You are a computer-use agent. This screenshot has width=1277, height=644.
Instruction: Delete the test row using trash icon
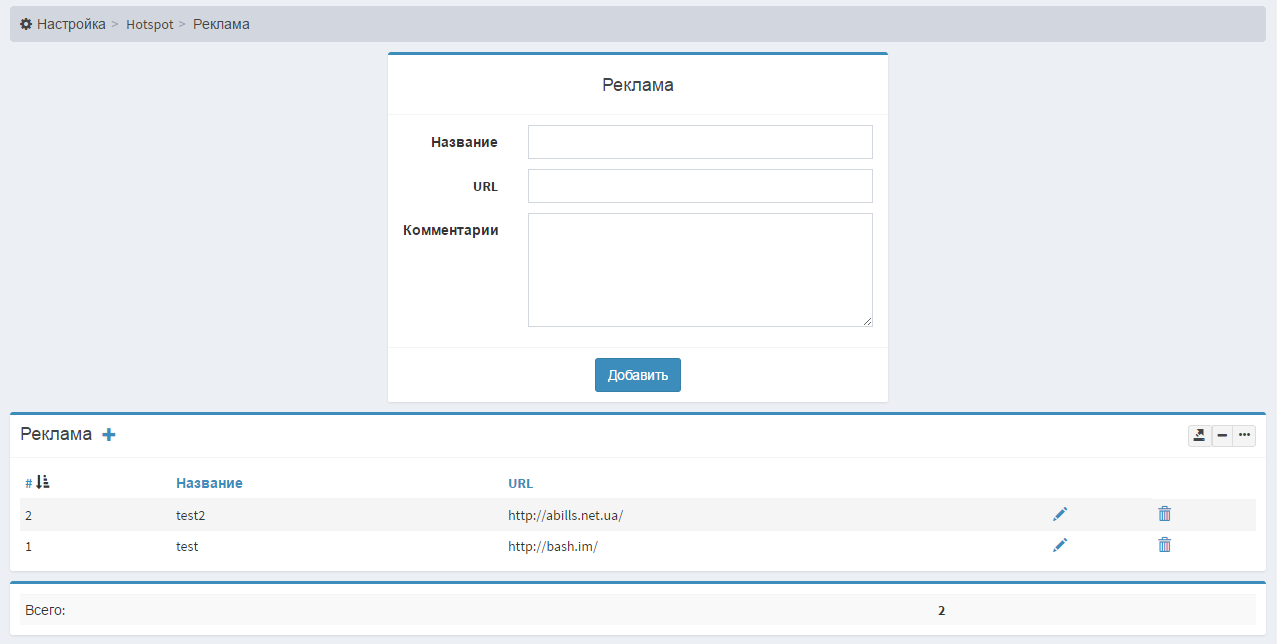(1164, 545)
